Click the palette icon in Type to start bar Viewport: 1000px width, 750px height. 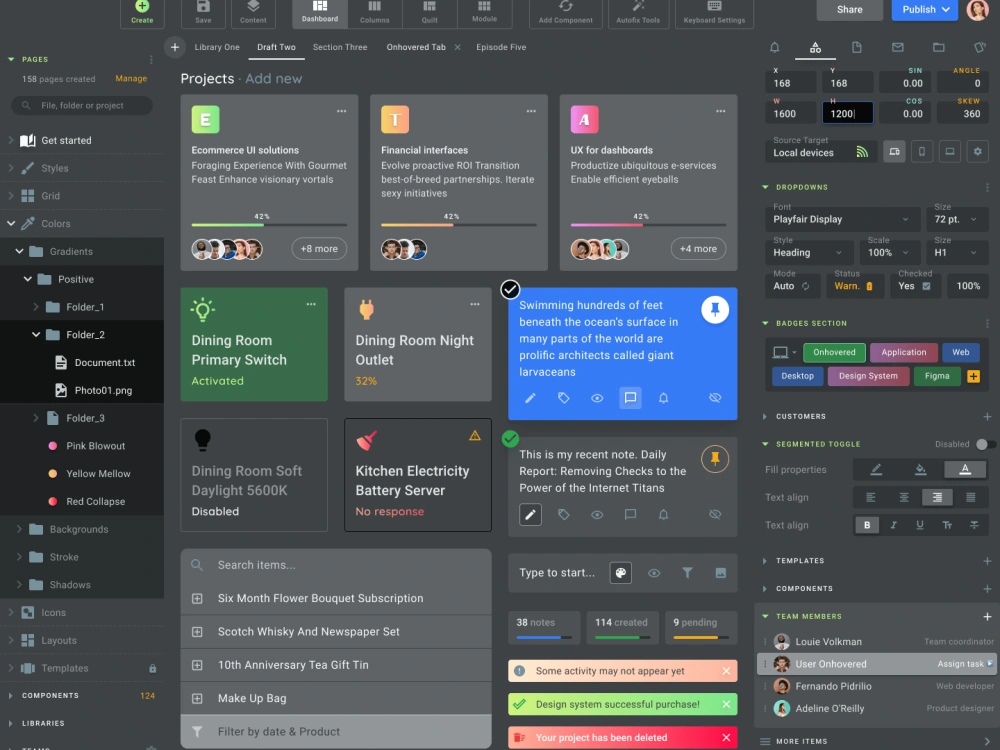[621, 573]
